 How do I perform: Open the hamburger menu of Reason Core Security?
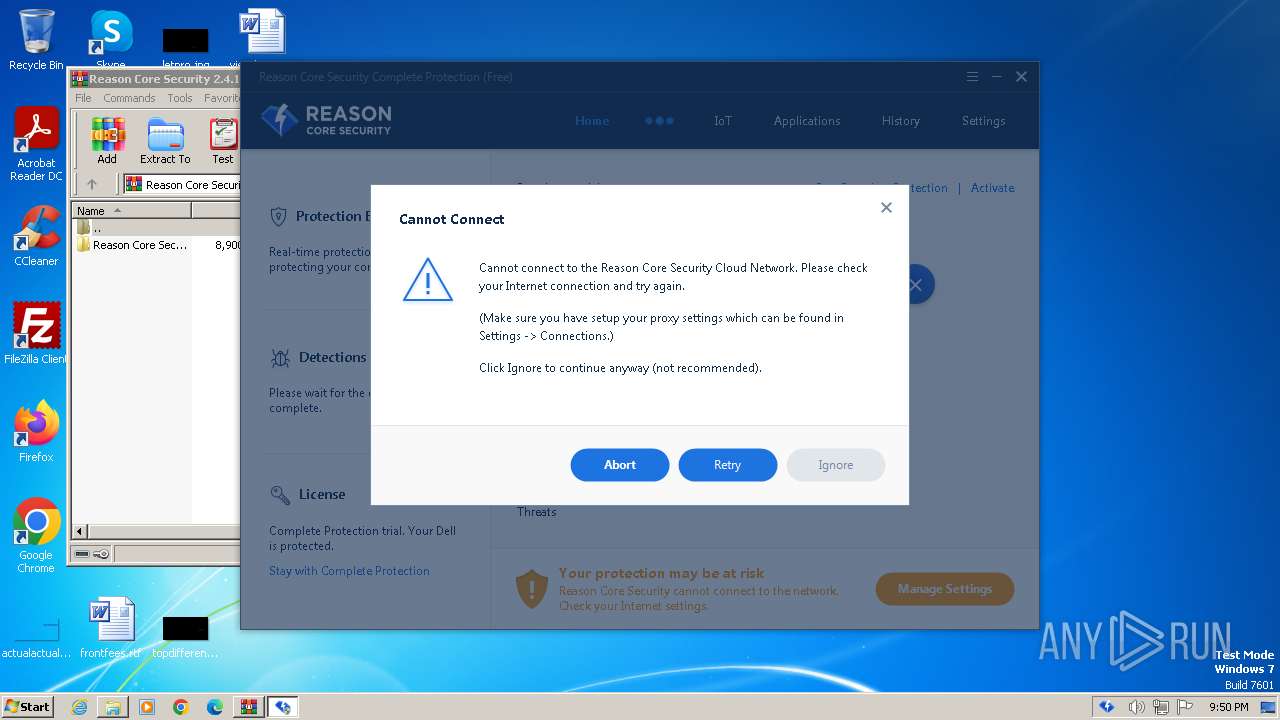972,77
